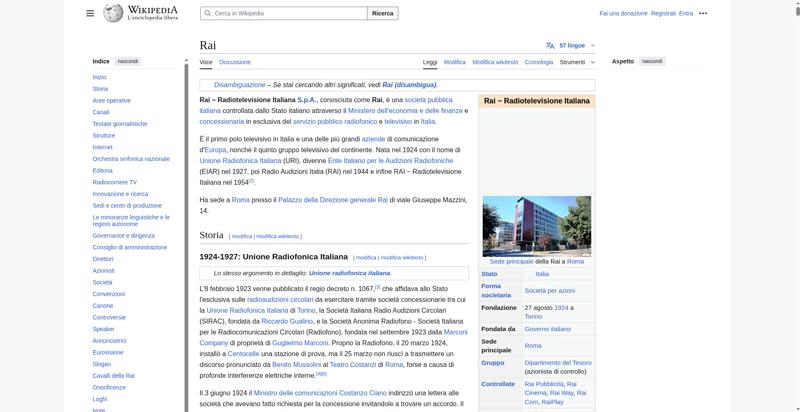The height and width of the screenshot is (412, 800).
Task: Go to Canali in the index
Action: [101, 112]
